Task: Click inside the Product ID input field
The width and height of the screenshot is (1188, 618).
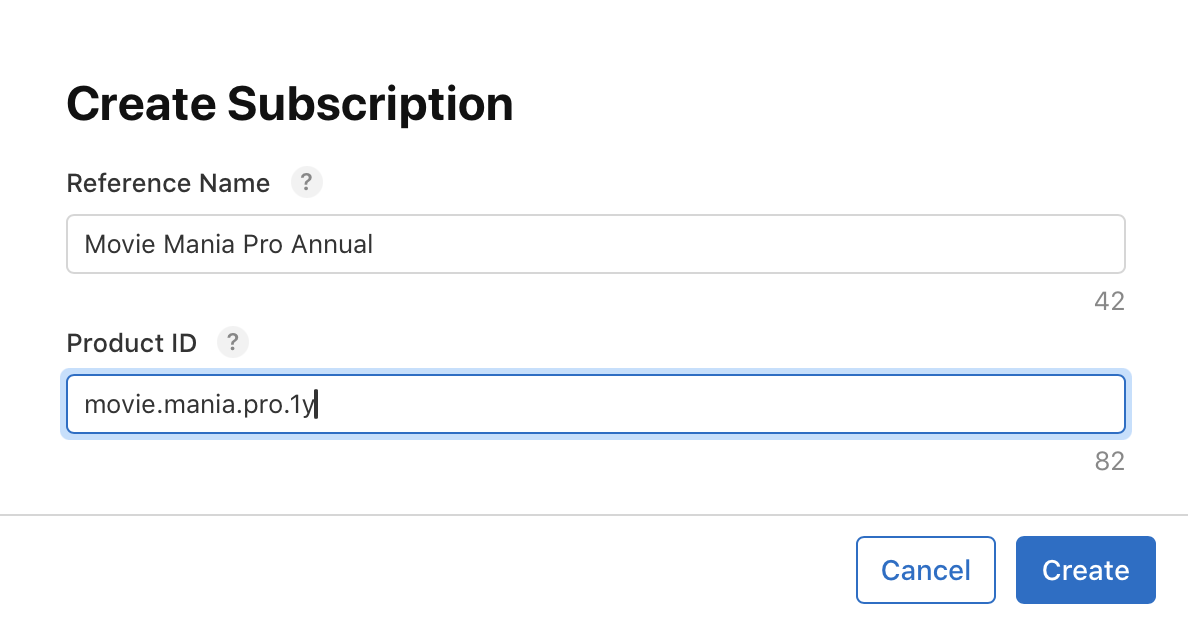Action: 595,405
